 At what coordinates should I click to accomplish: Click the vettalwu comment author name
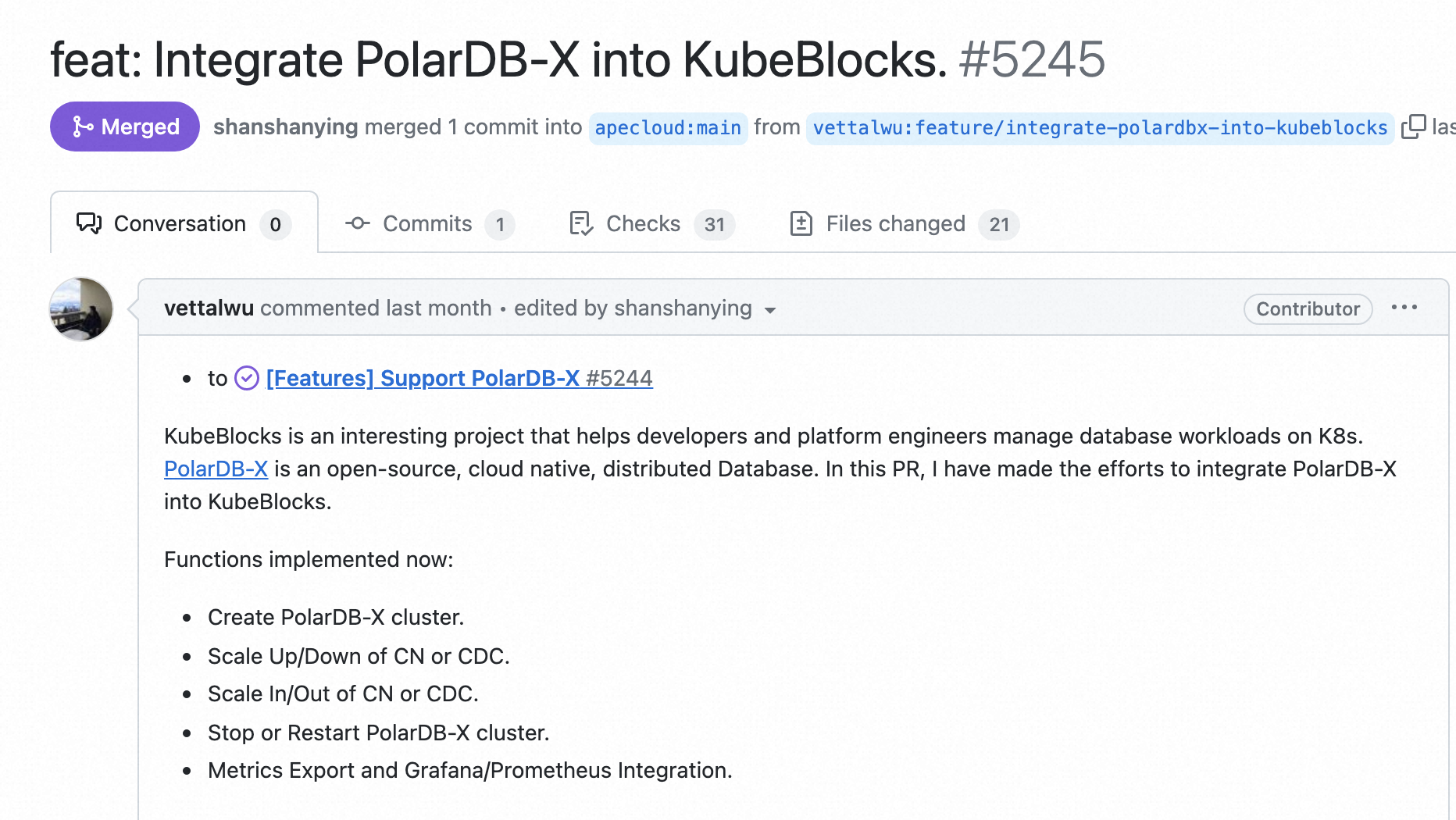209,308
